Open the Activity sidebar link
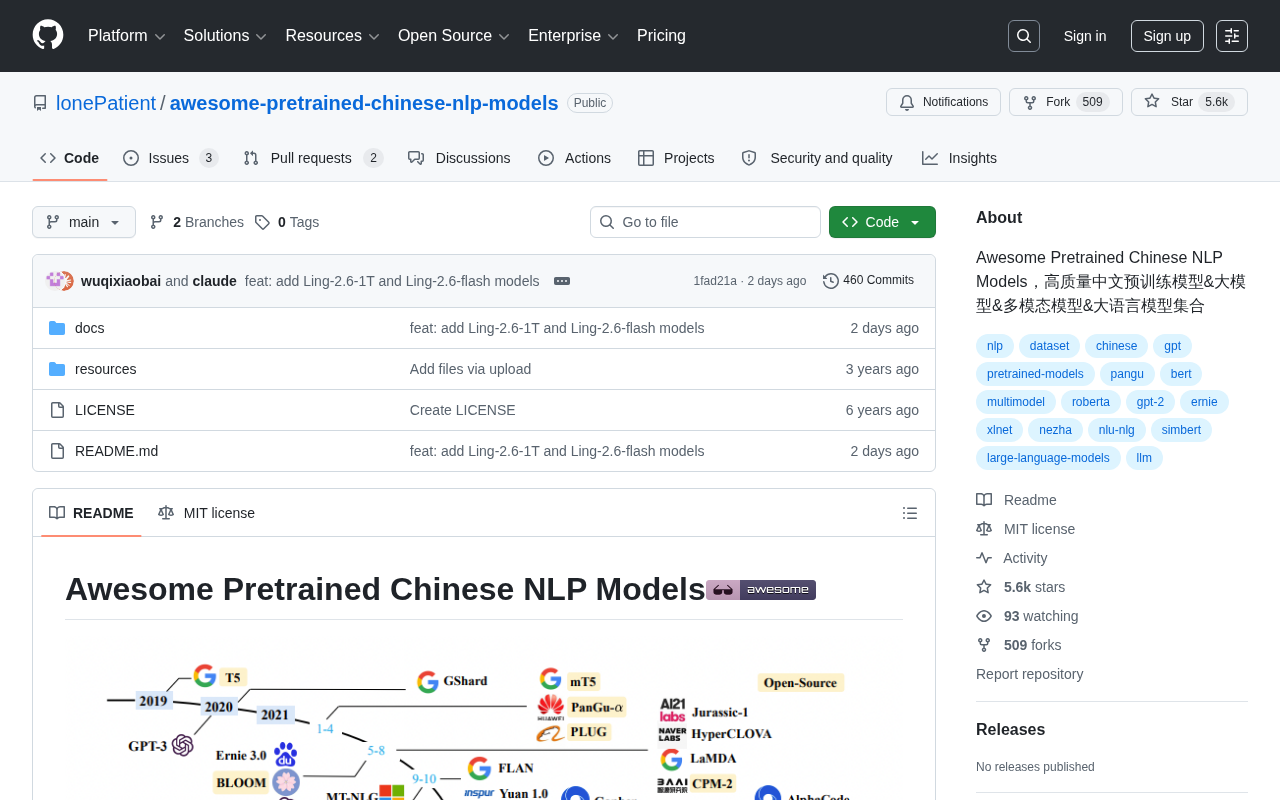The width and height of the screenshot is (1280, 800). (1012, 558)
